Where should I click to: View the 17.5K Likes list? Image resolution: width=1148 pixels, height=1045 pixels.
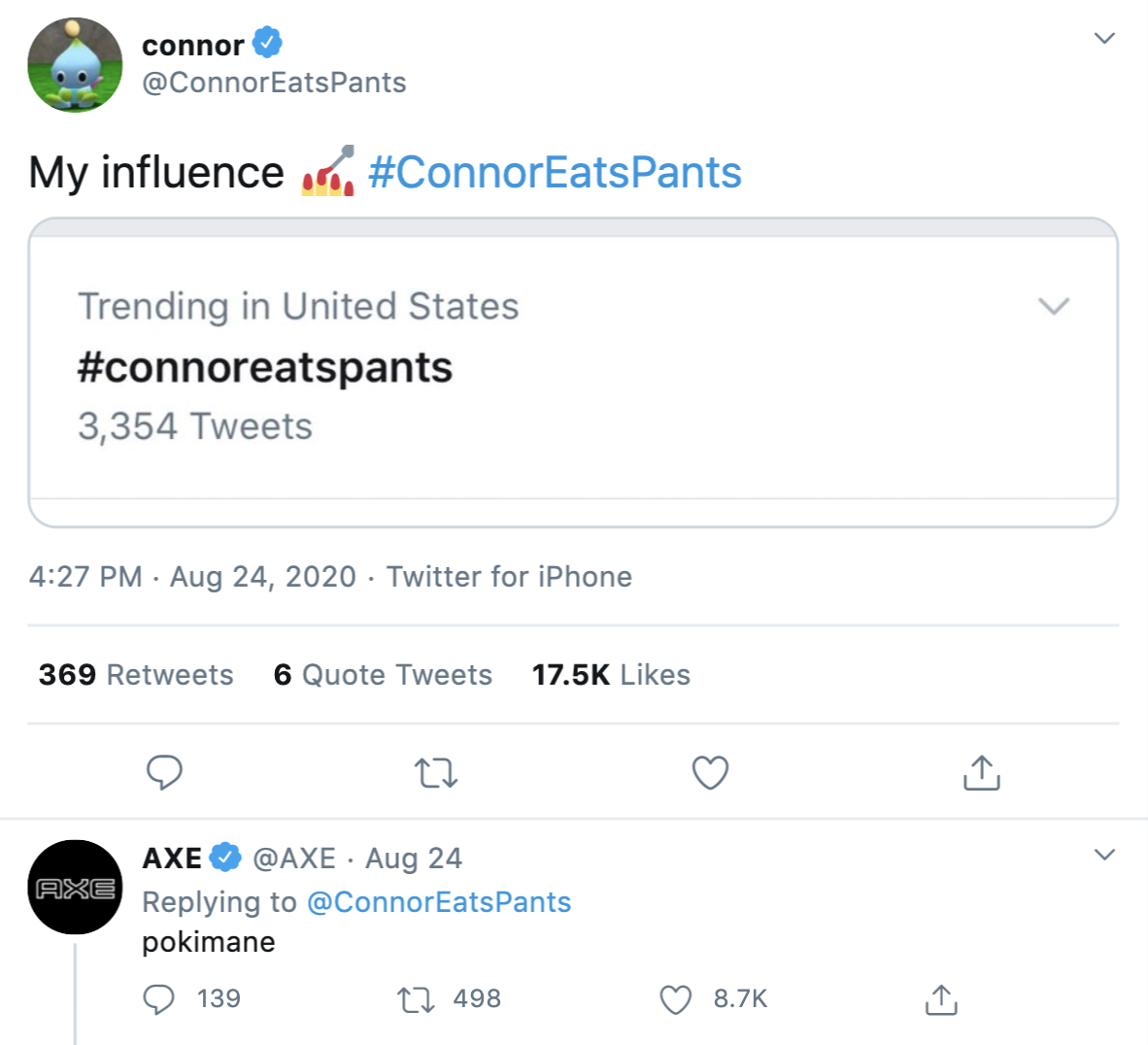coord(611,675)
